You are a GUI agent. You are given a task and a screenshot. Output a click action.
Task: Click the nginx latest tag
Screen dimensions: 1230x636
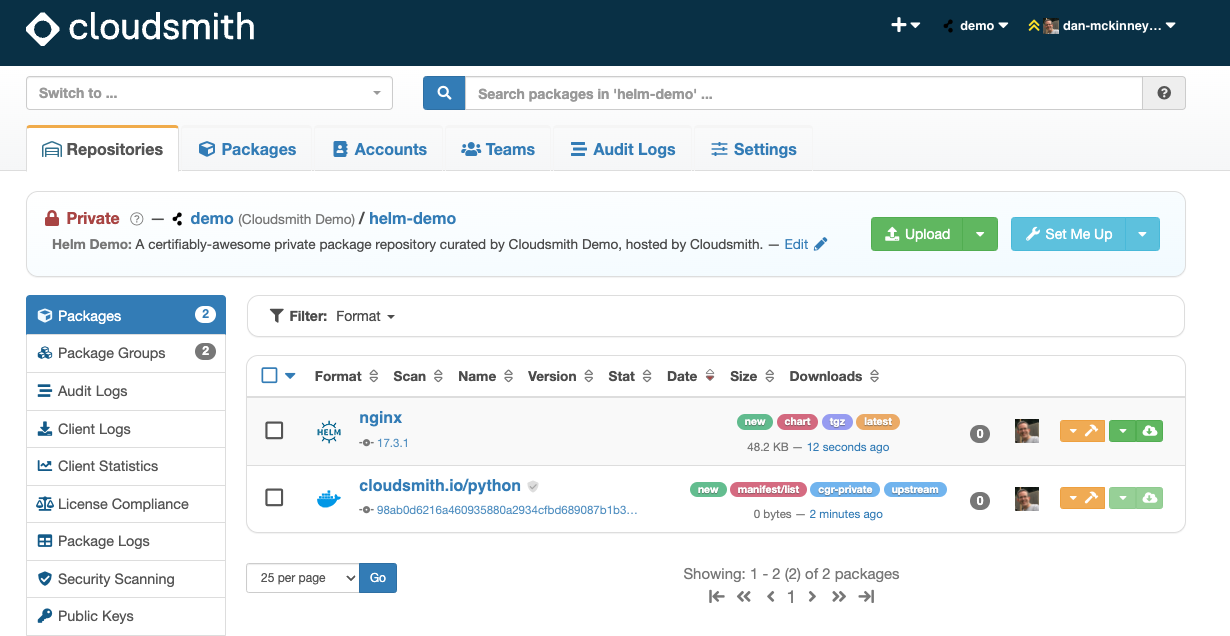point(877,422)
